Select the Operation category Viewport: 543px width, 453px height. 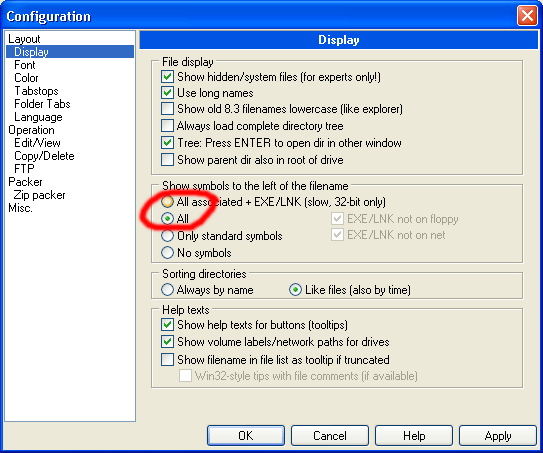[x=31, y=130]
